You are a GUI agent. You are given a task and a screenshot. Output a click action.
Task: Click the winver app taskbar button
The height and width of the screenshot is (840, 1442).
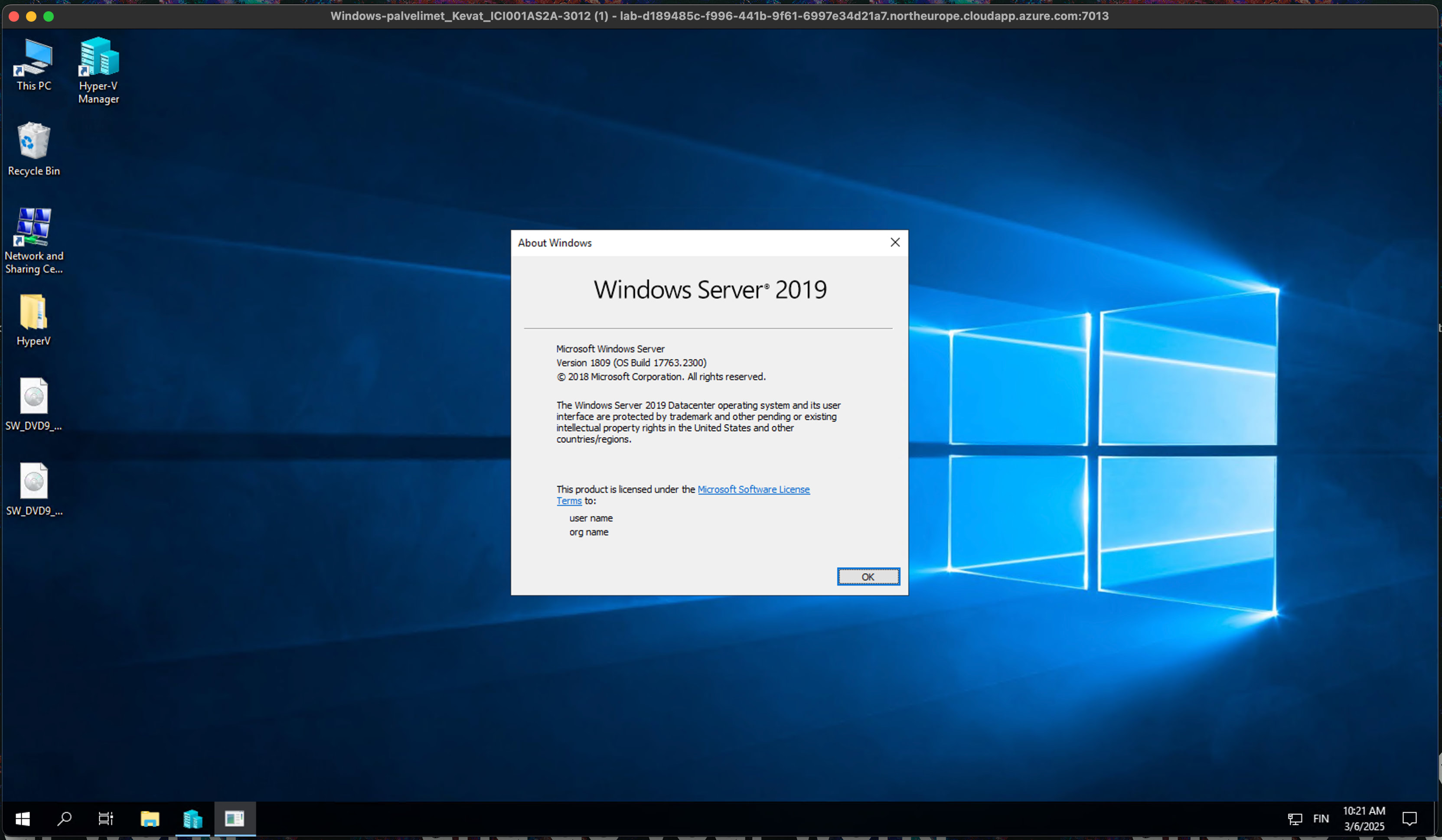235,819
